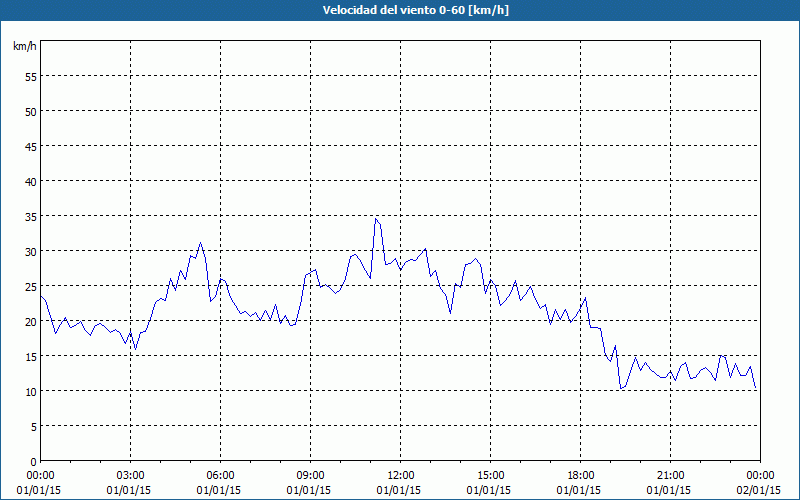The height and width of the screenshot is (500, 800).
Task: Click the 40 value on the vertical axis
Action: pyautogui.click(x=31, y=181)
